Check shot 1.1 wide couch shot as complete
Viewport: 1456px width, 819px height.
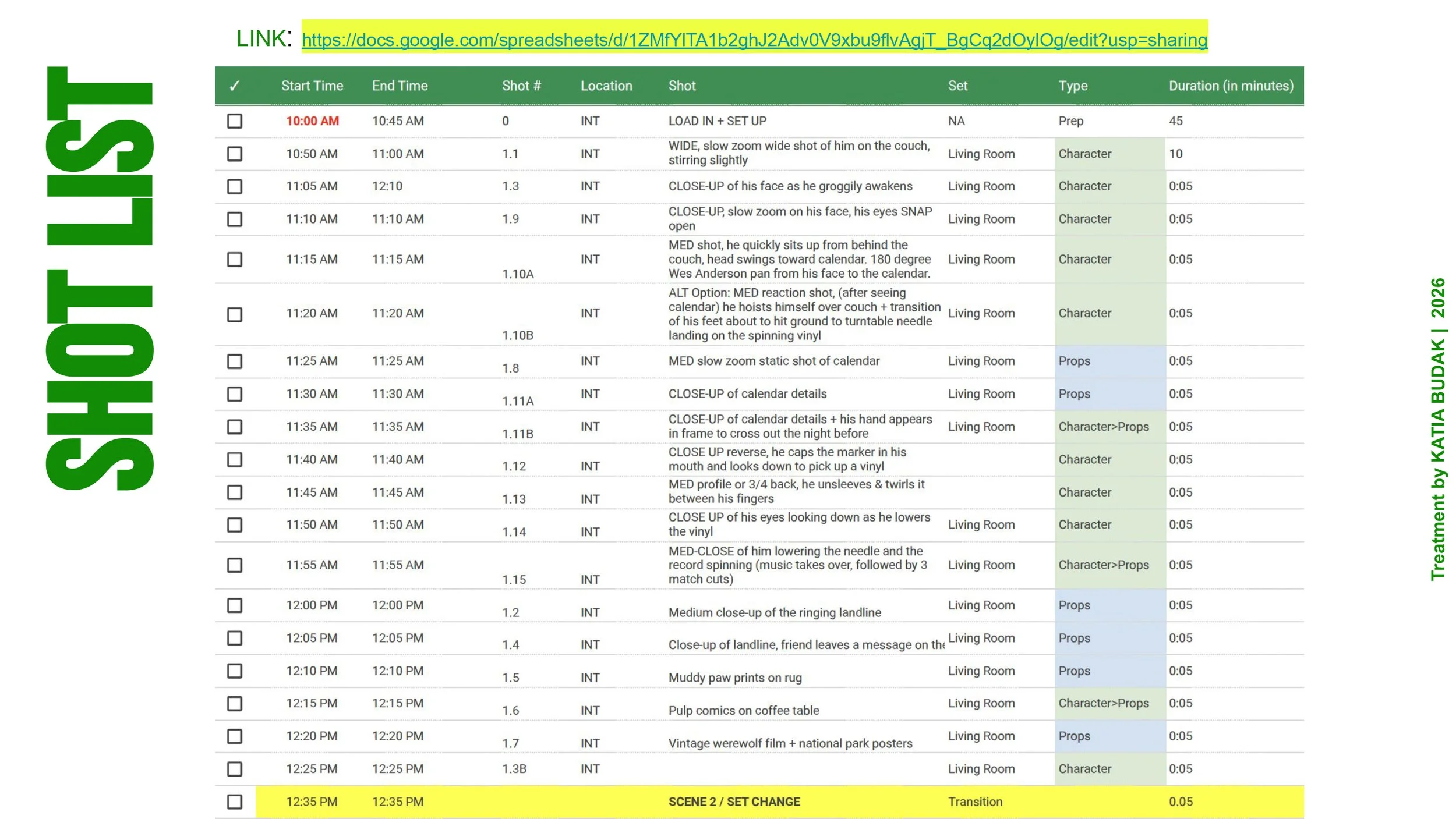pos(235,154)
